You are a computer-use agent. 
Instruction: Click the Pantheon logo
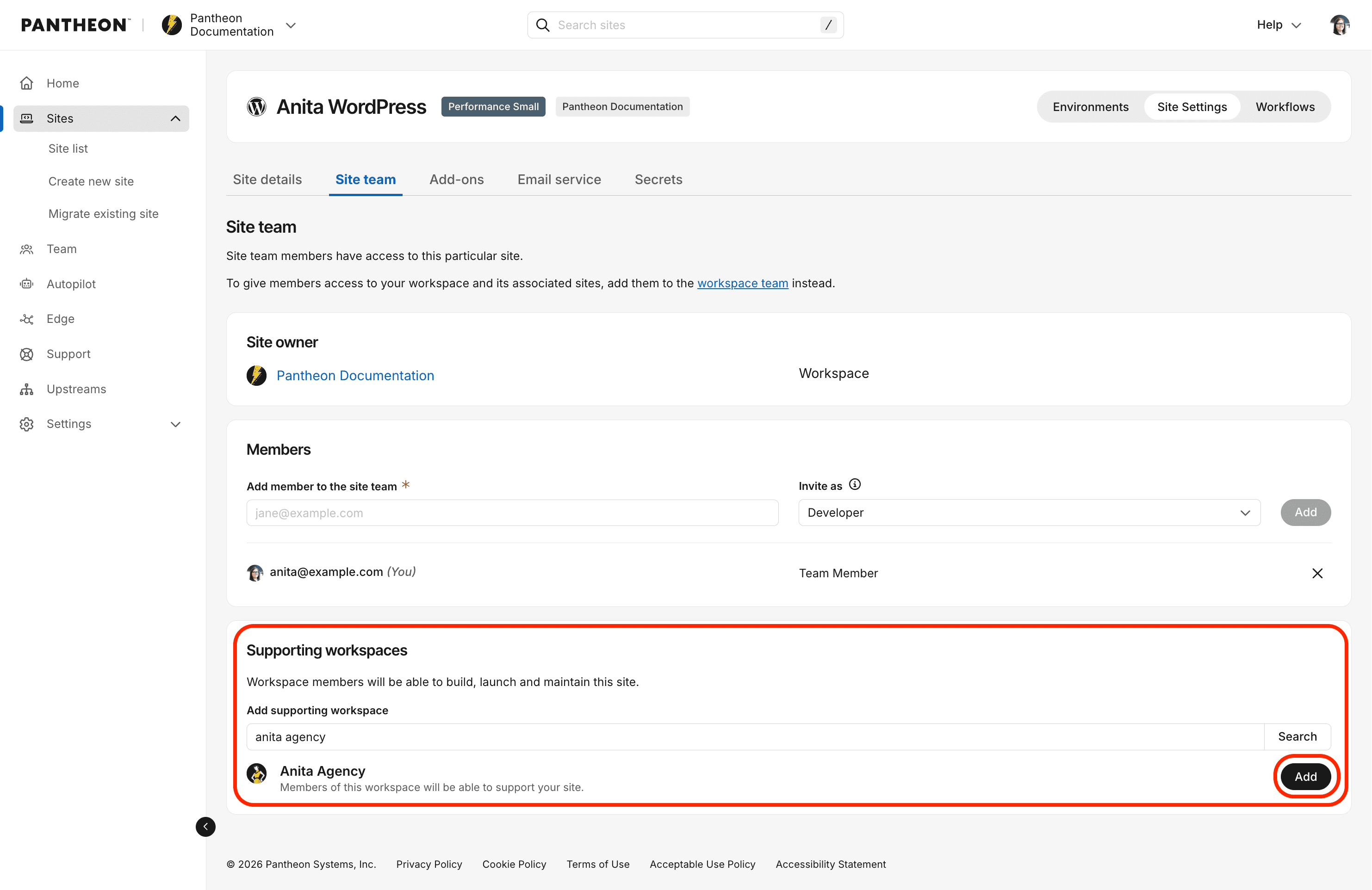point(75,25)
